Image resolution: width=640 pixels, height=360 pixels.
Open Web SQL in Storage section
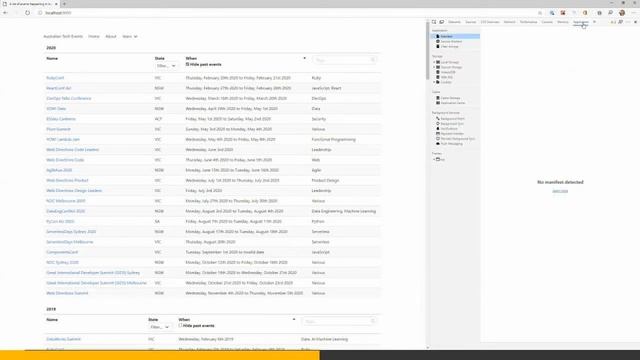click(446, 77)
